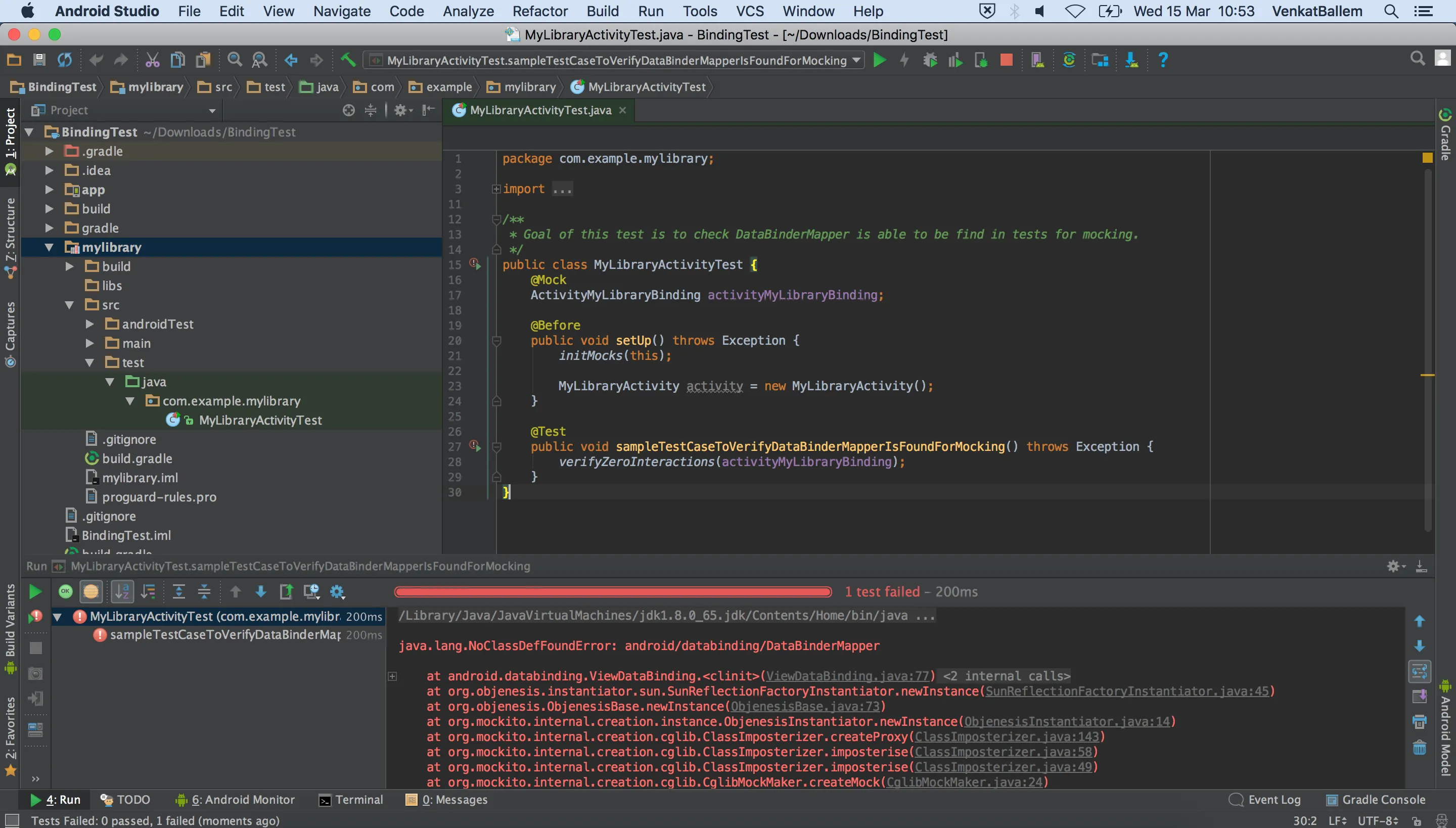Open the Gradle Console button

tap(1375, 800)
